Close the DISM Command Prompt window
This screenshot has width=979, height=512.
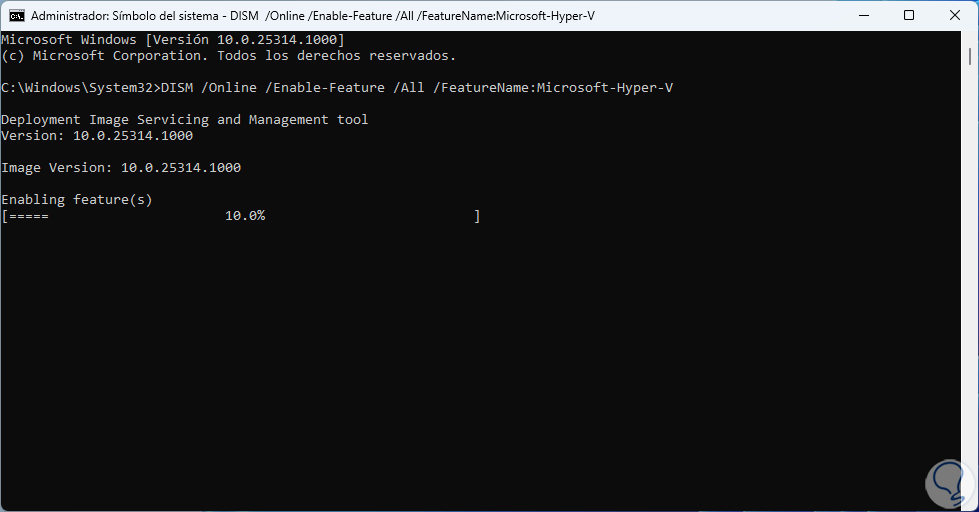954,15
